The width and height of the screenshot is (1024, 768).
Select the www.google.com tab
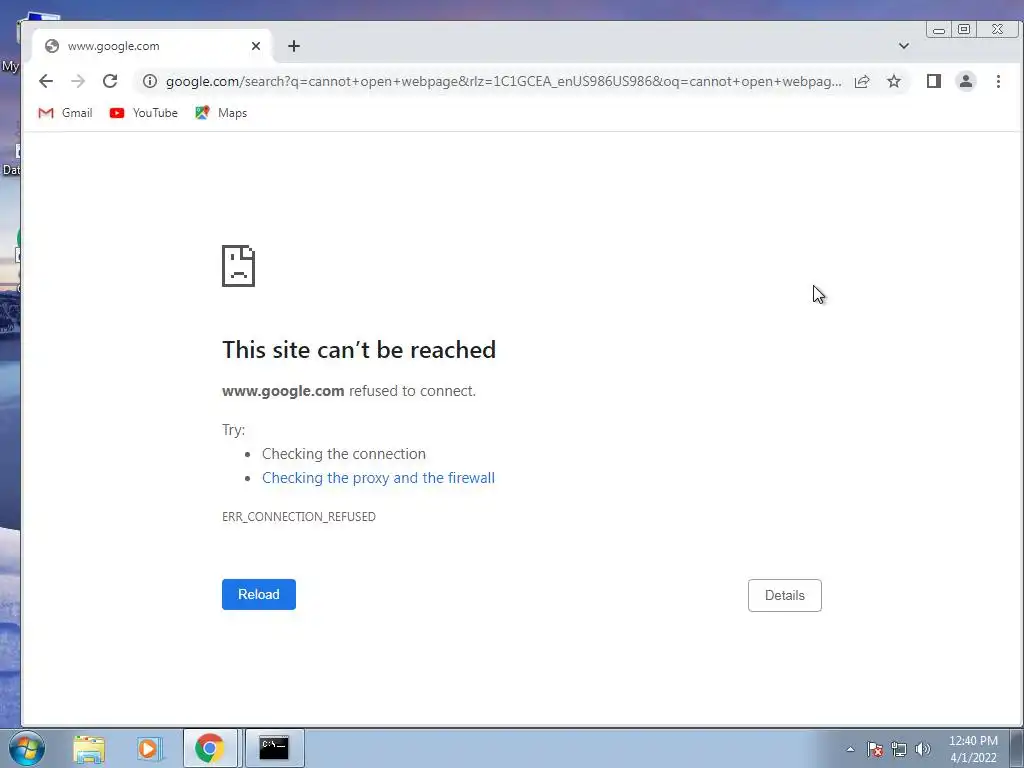(152, 46)
